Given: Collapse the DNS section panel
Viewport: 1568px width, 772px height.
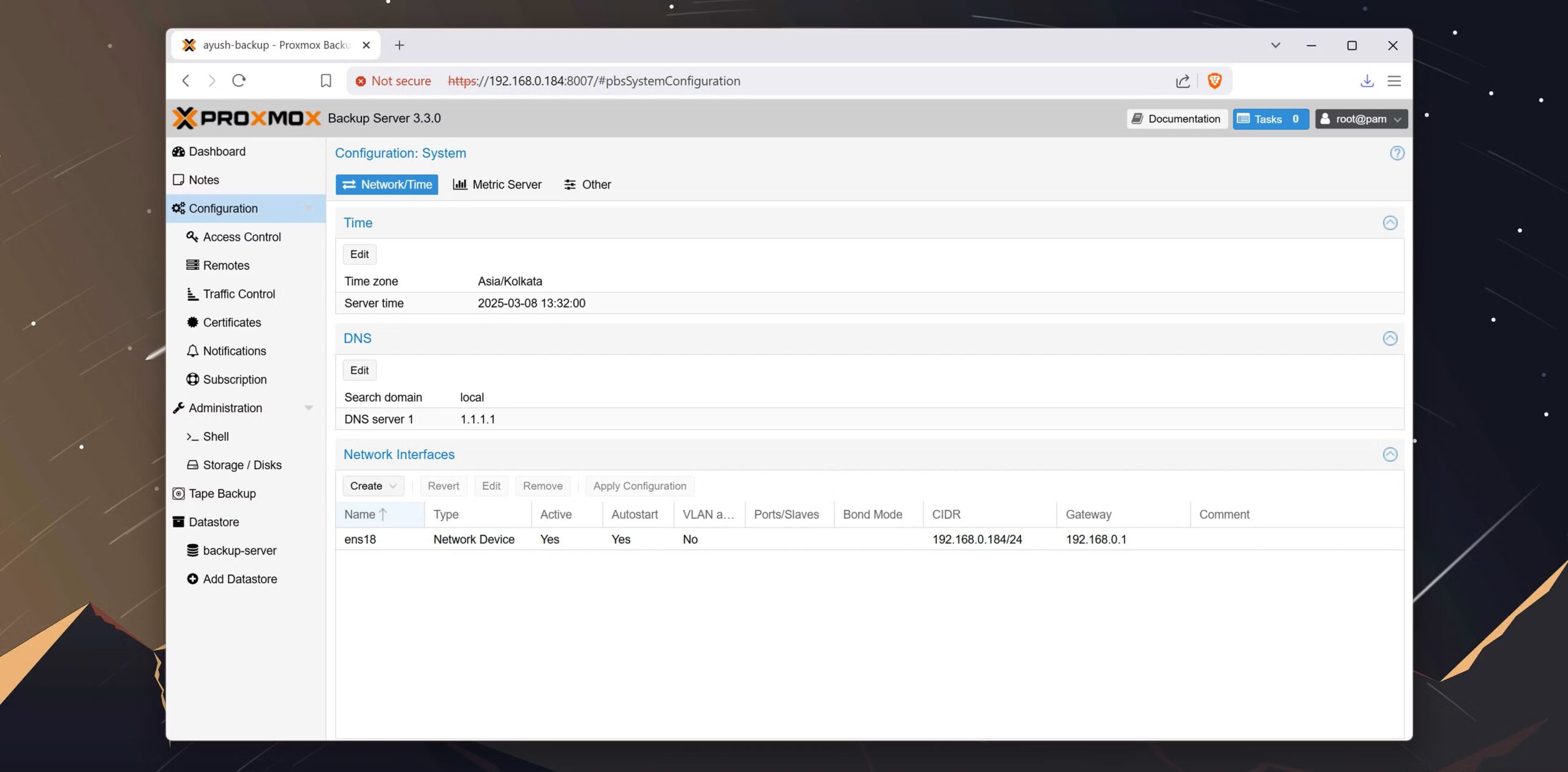Looking at the screenshot, I should pyautogui.click(x=1390, y=338).
